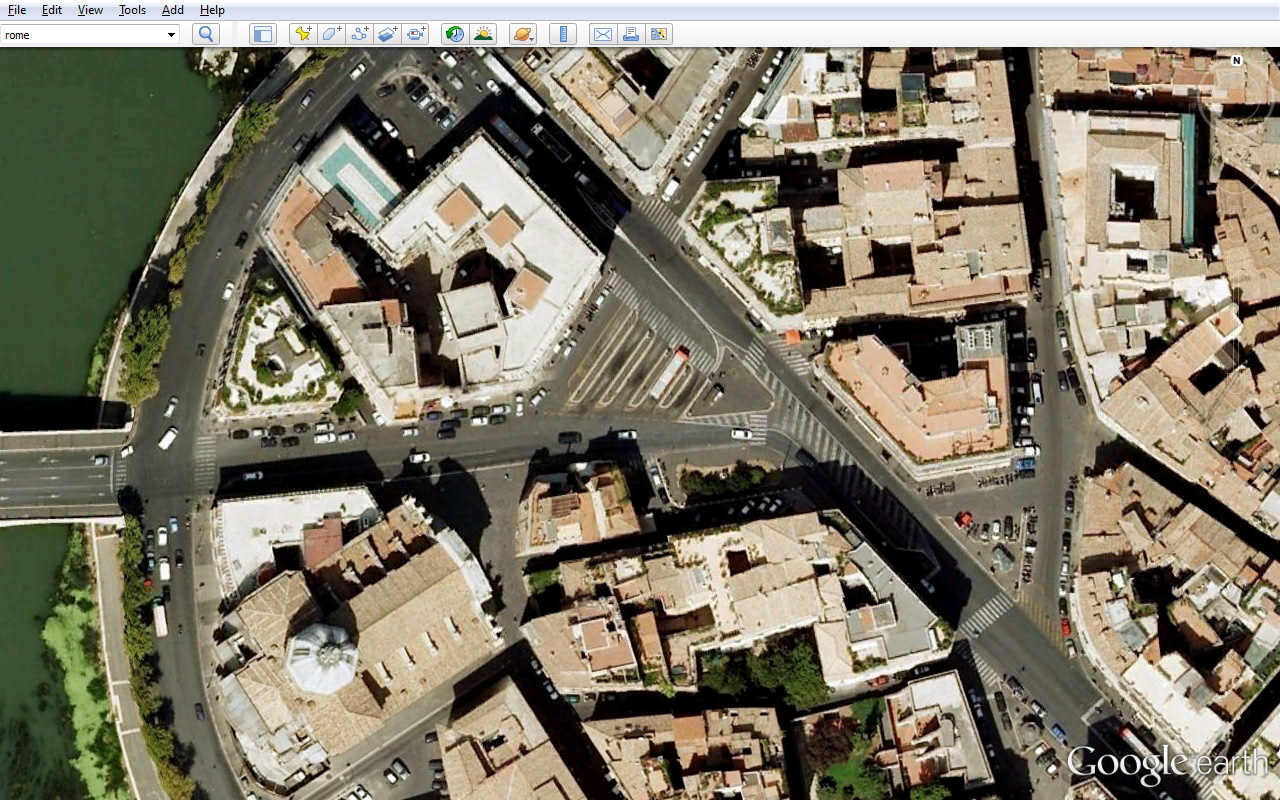1280x800 pixels.
Task: Open the Edit menu
Action: coord(52,10)
